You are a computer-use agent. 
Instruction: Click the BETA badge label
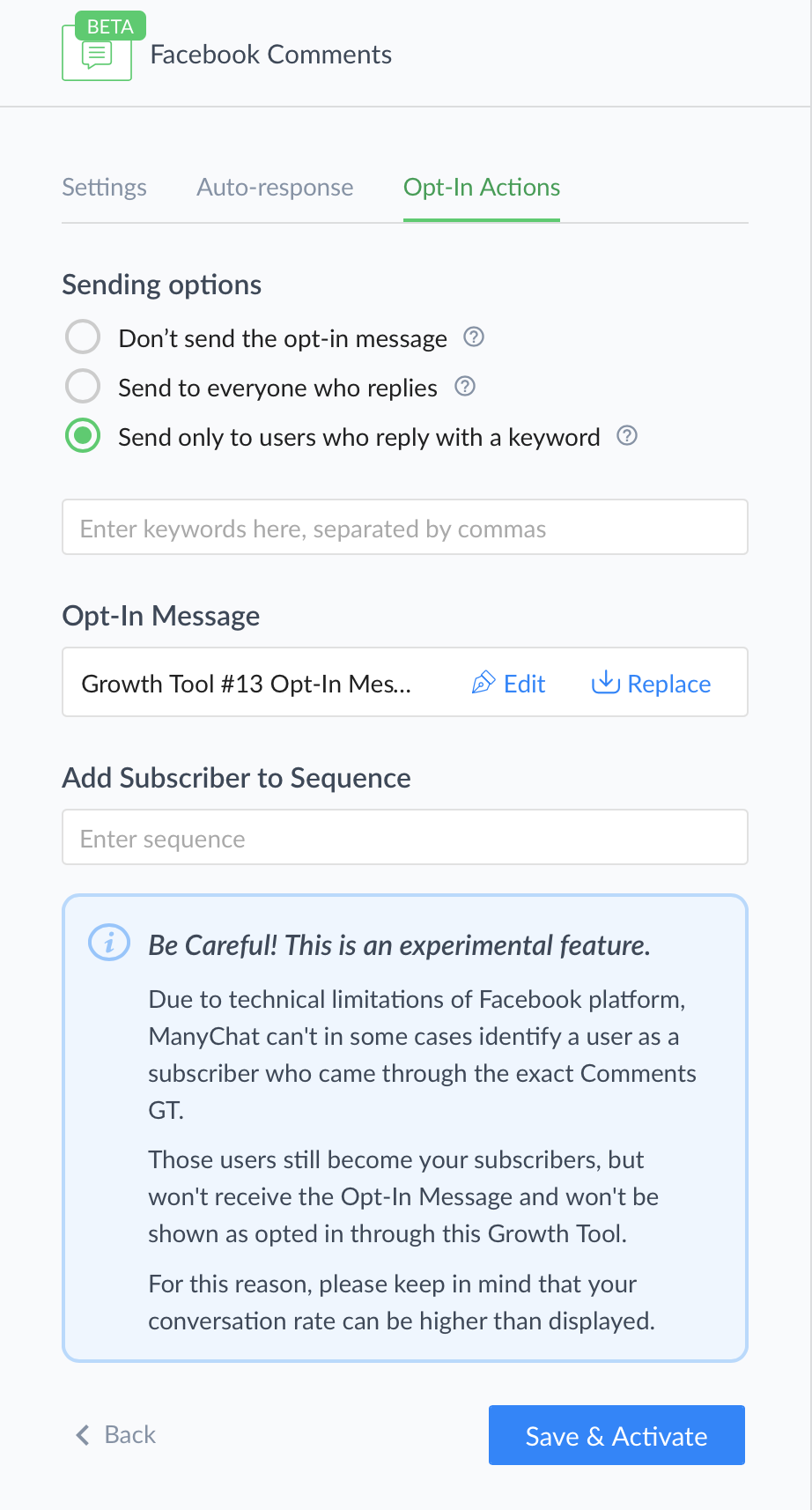[110, 26]
